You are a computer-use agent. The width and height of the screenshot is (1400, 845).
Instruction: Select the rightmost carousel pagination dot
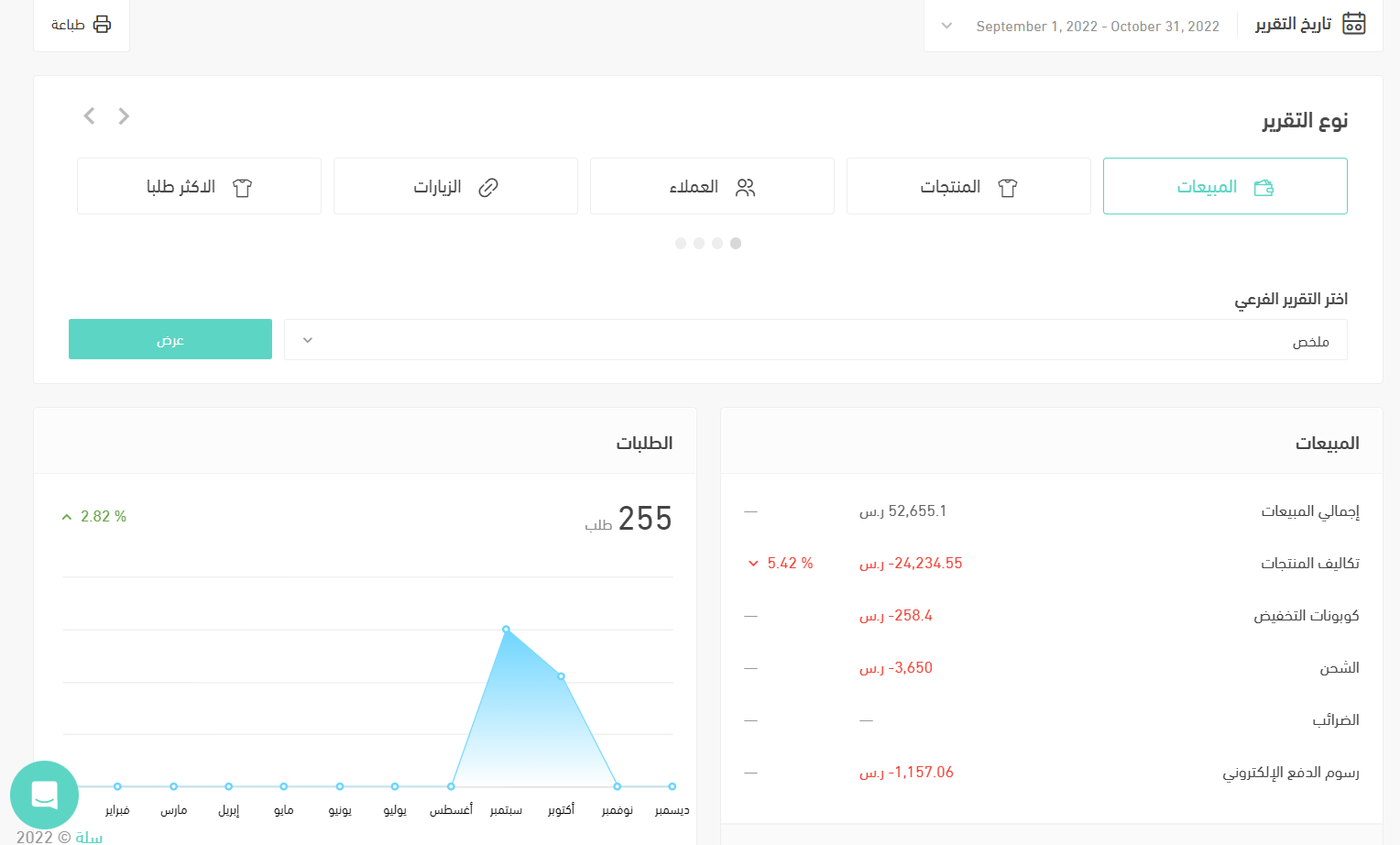pyautogui.click(x=736, y=244)
